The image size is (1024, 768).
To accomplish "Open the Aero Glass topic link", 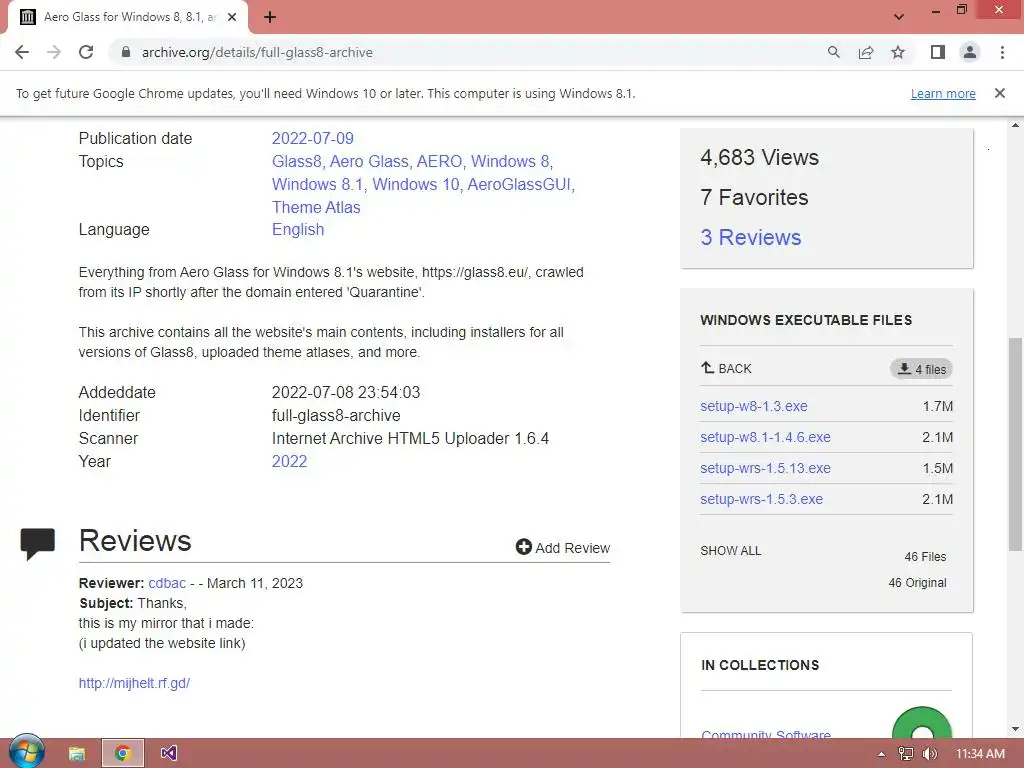I will (x=369, y=161).
